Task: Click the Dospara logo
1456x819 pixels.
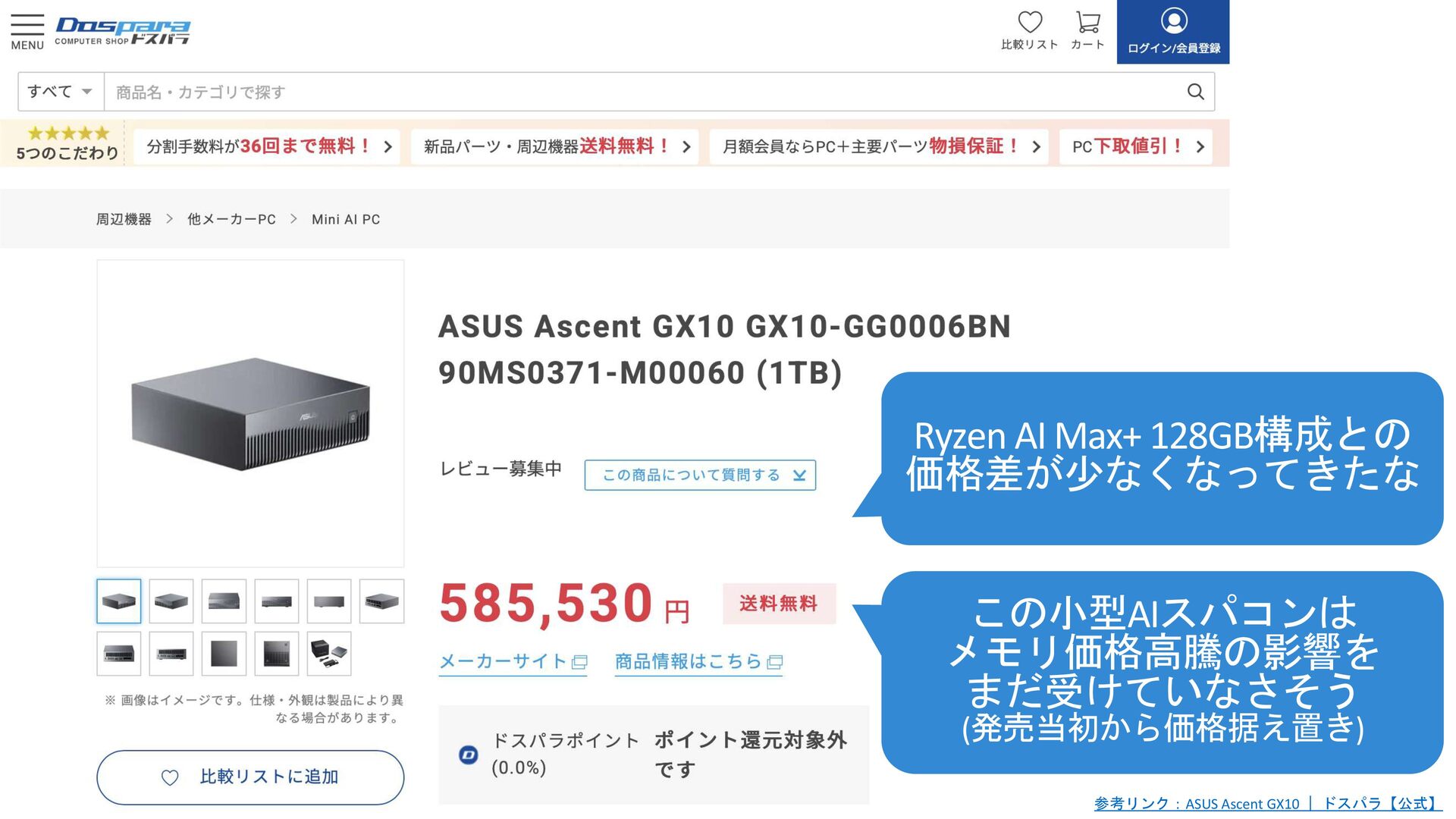Action: [122, 31]
